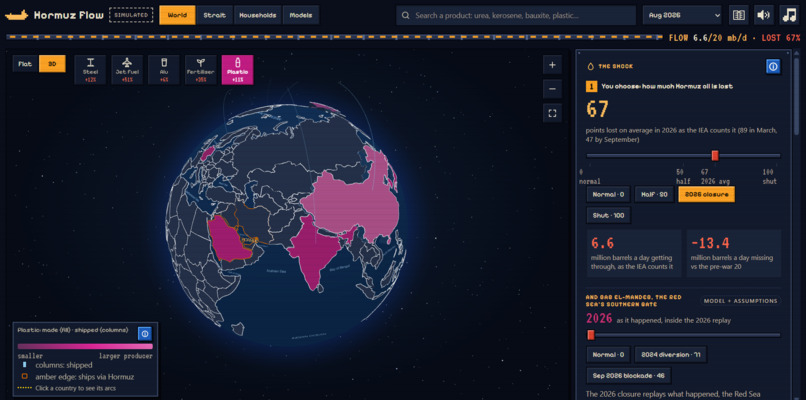
Task: Click the 'amber edge: ships via Hormuz' legend
Action: pyautogui.click(x=77, y=377)
